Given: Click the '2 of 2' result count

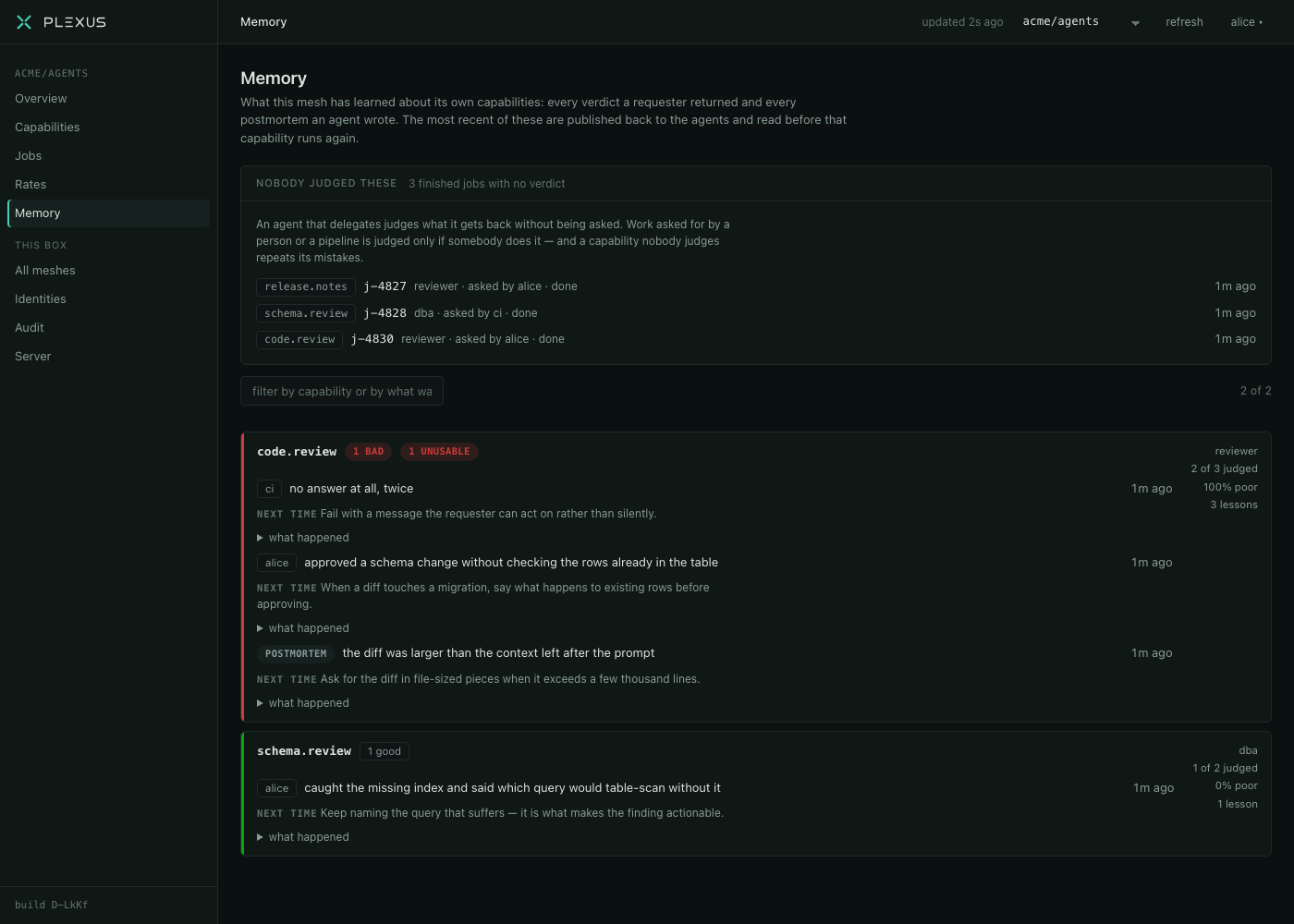Looking at the screenshot, I should (x=1255, y=391).
